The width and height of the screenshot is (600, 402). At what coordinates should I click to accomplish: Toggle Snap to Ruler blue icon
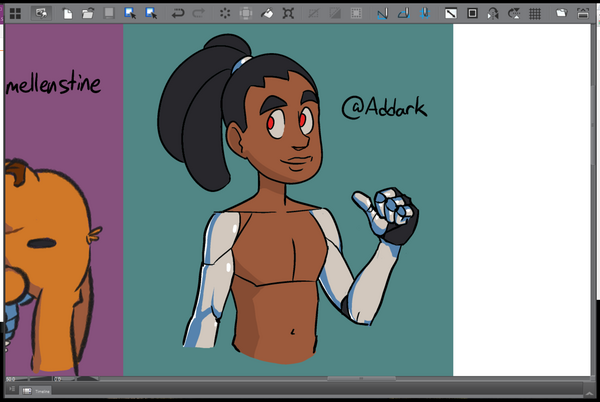[x=382, y=14]
